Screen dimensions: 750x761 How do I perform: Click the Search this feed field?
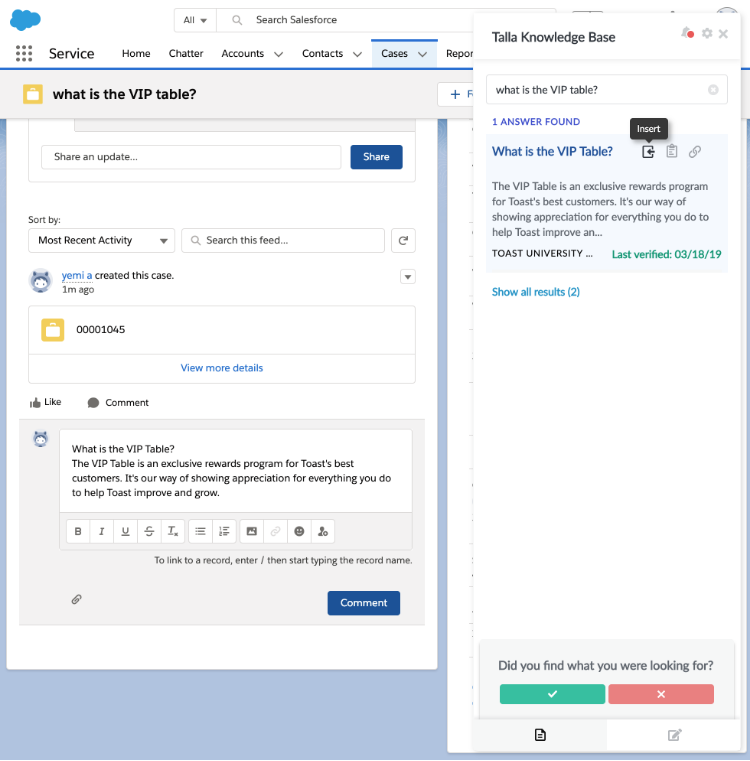(x=283, y=240)
